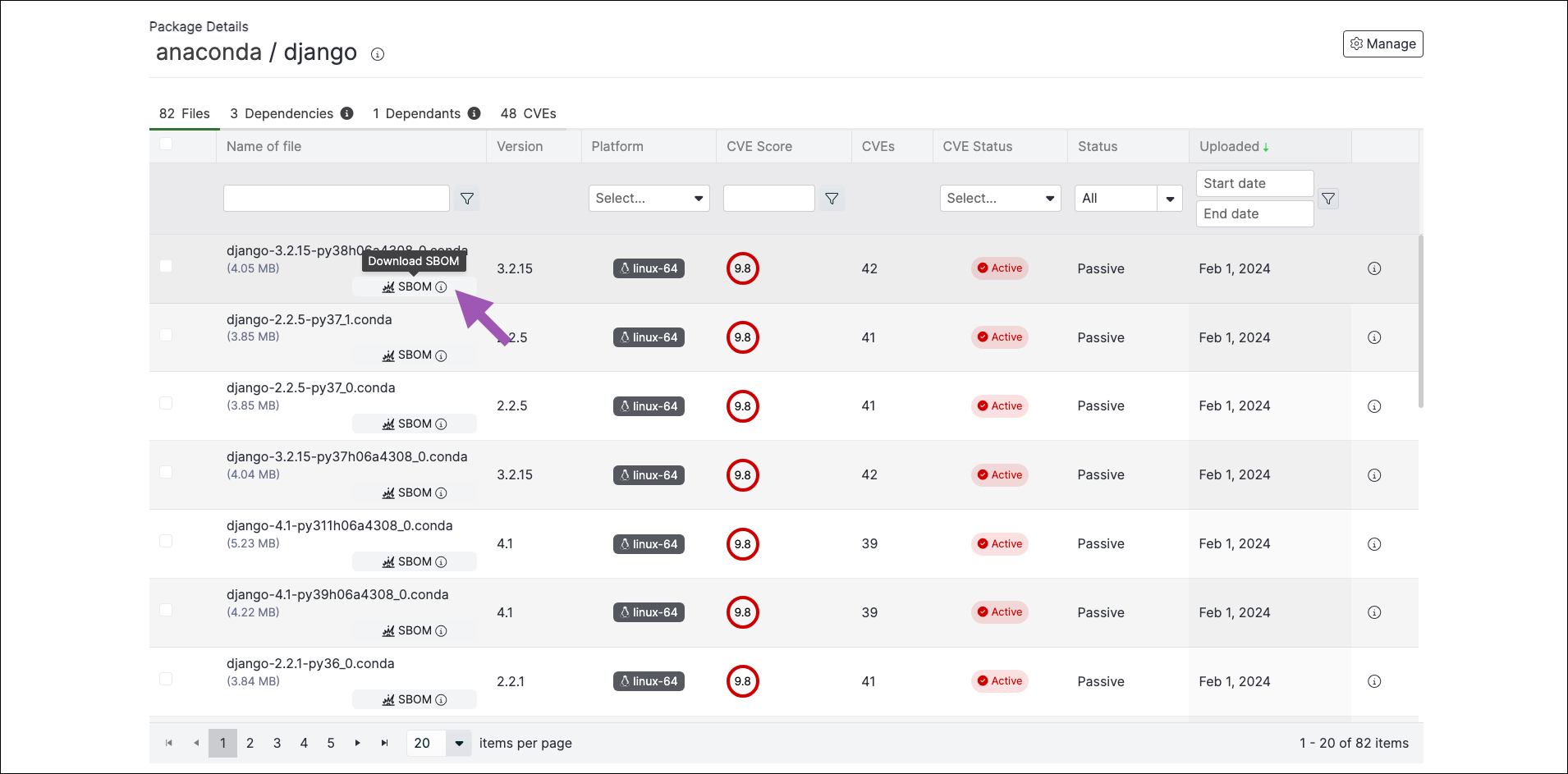
Task: Download SBOM for django-4.1-py39h06a4308_0.conda
Action: pos(415,630)
